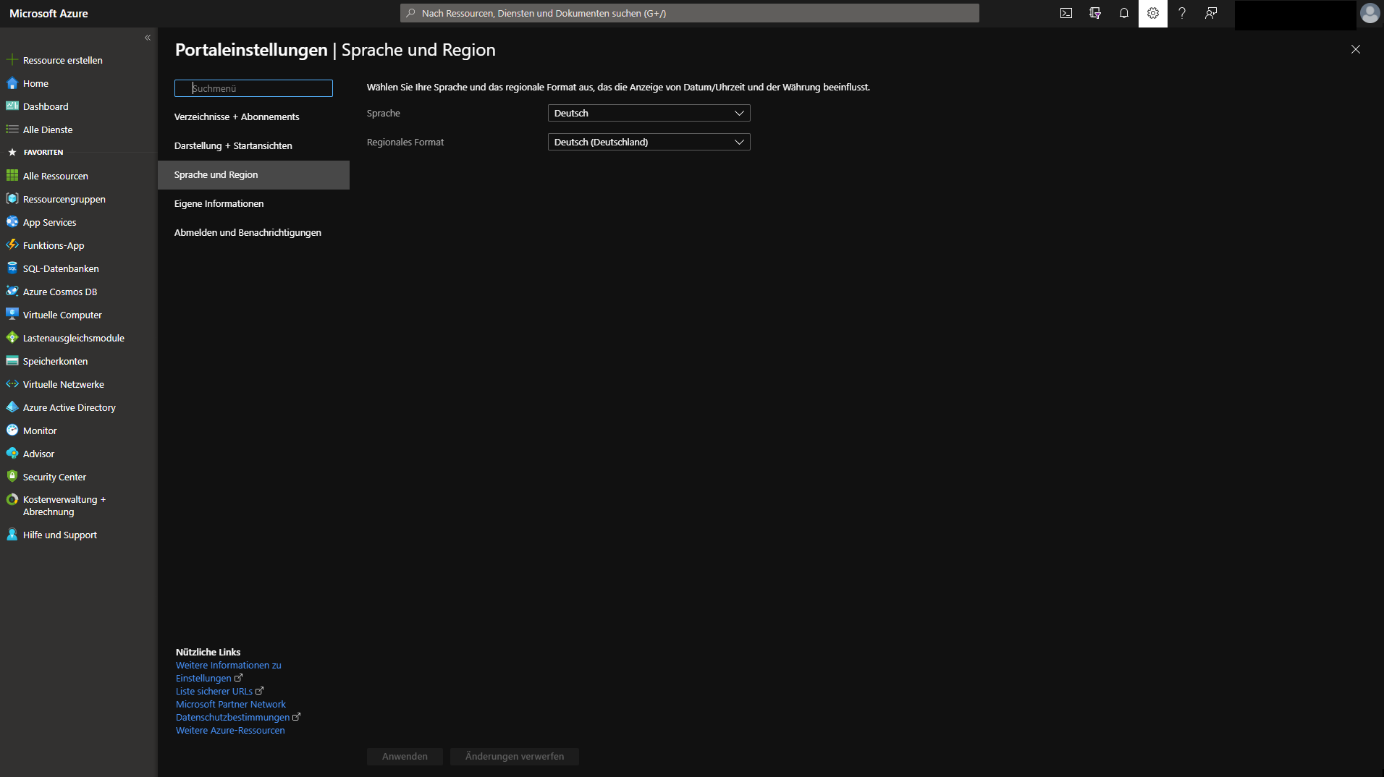Switch to Darstellung + Startansichten
1384x777 pixels.
point(233,146)
